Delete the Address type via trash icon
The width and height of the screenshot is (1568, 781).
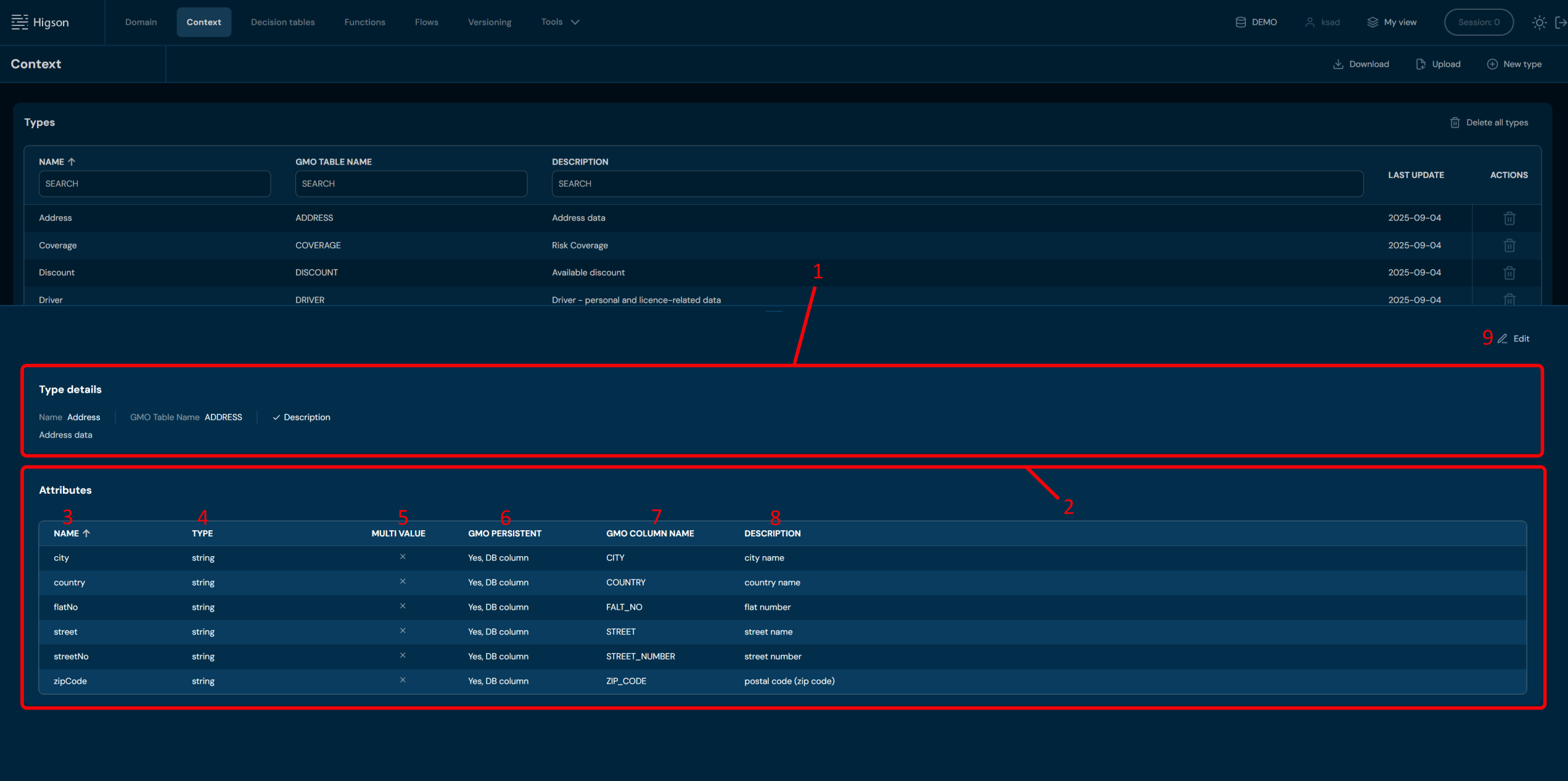(1509, 218)
